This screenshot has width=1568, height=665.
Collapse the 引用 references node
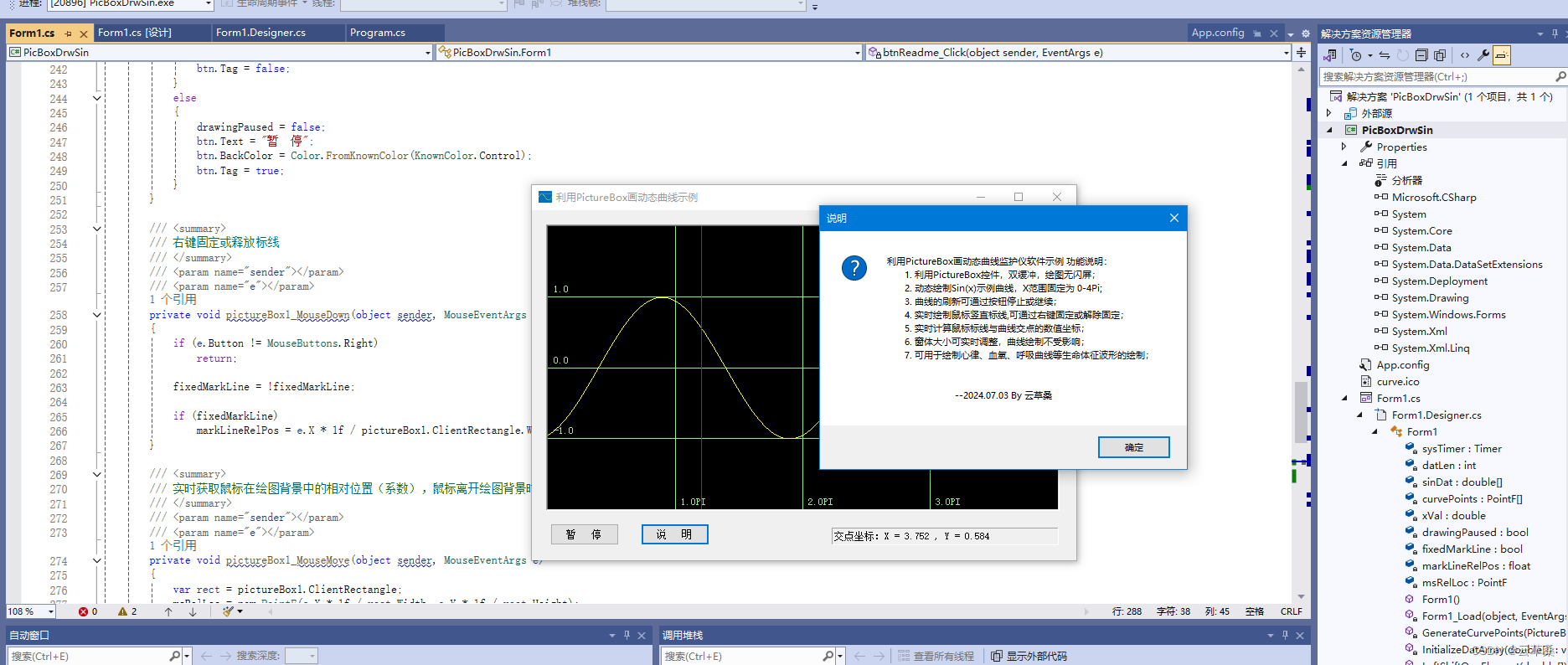point(1344,163)
